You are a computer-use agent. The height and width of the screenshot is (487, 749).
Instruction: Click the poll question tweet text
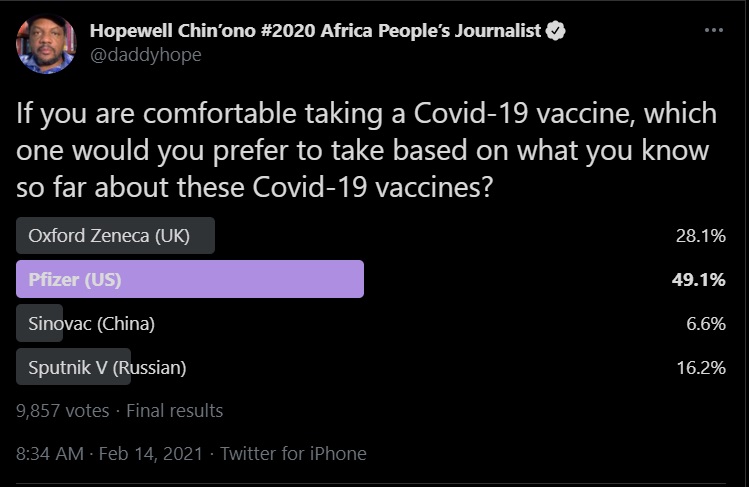click(366, 150)
